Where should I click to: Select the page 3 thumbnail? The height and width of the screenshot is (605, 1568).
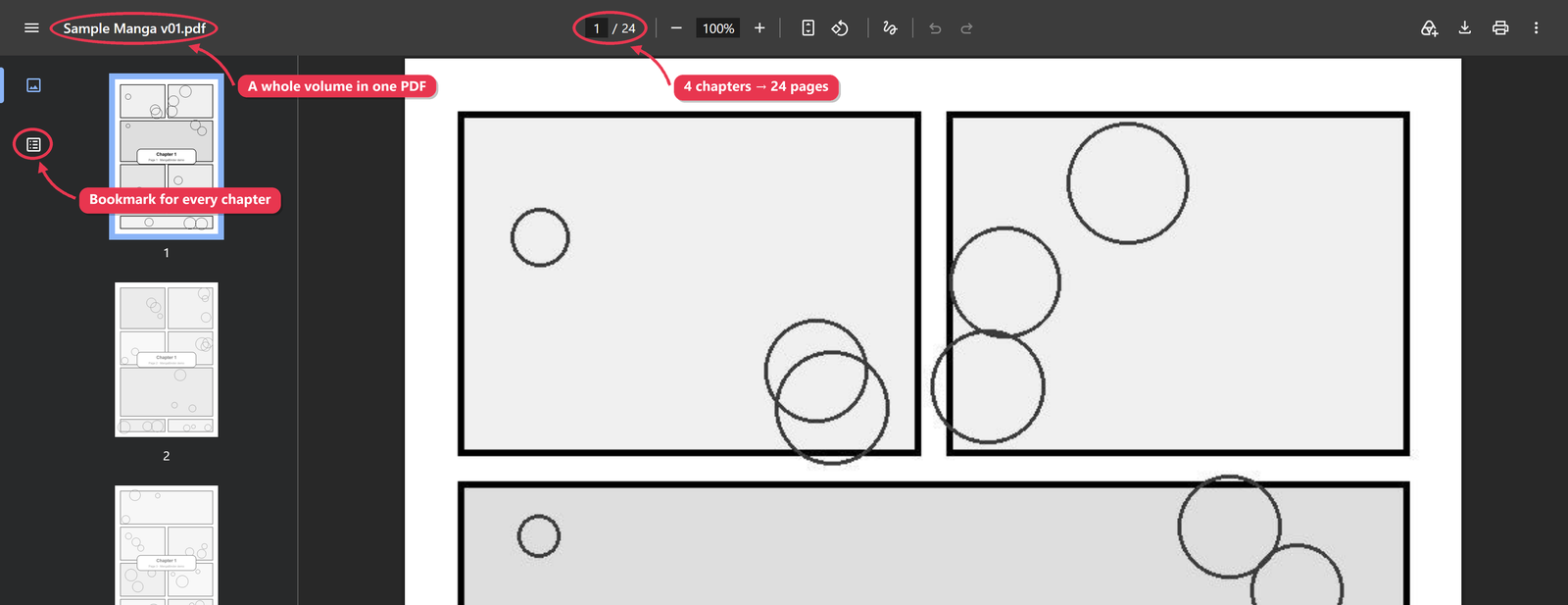click(167, 545)
